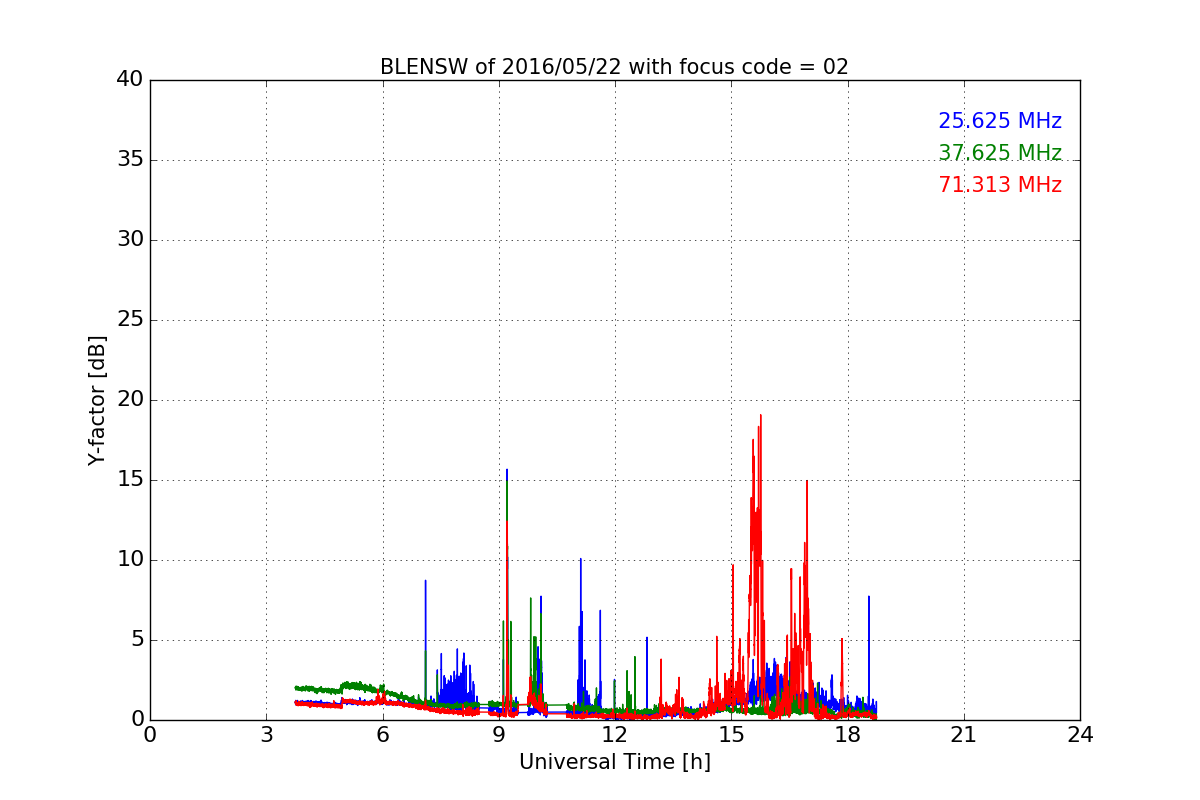
Task: Click the x-axis tick label '12'
Action: tap(615, 735)
